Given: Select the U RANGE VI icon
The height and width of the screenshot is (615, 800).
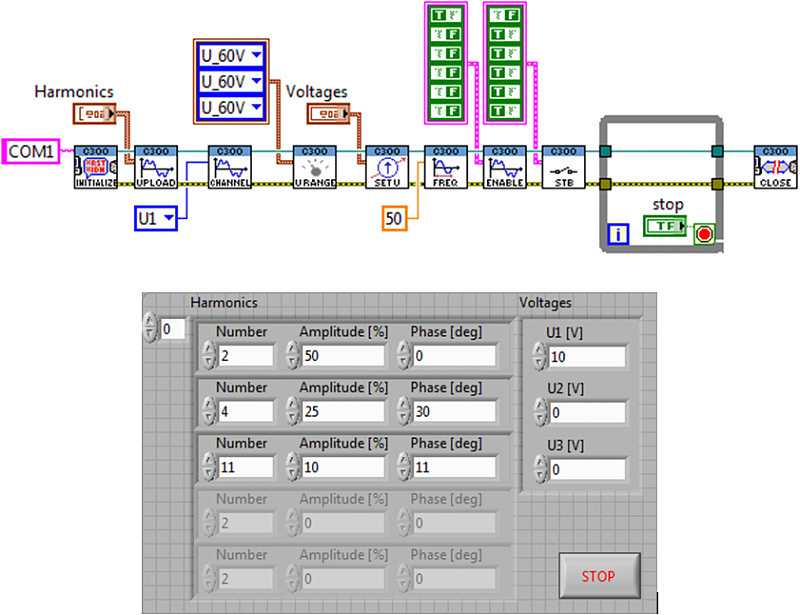Looking at the screenshot, I should 312,167.
